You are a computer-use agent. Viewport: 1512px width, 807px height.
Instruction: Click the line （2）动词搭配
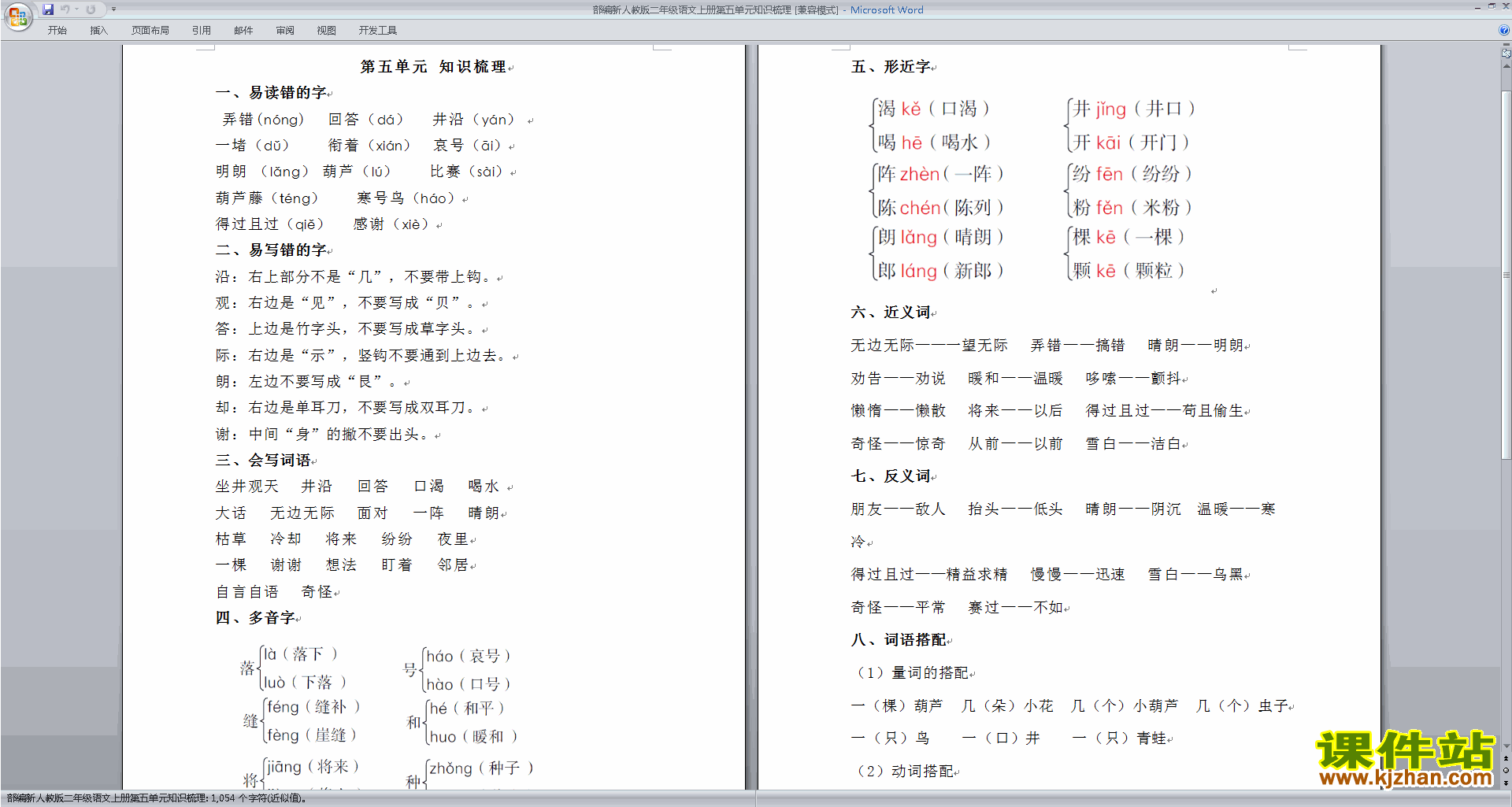point(904,772)
